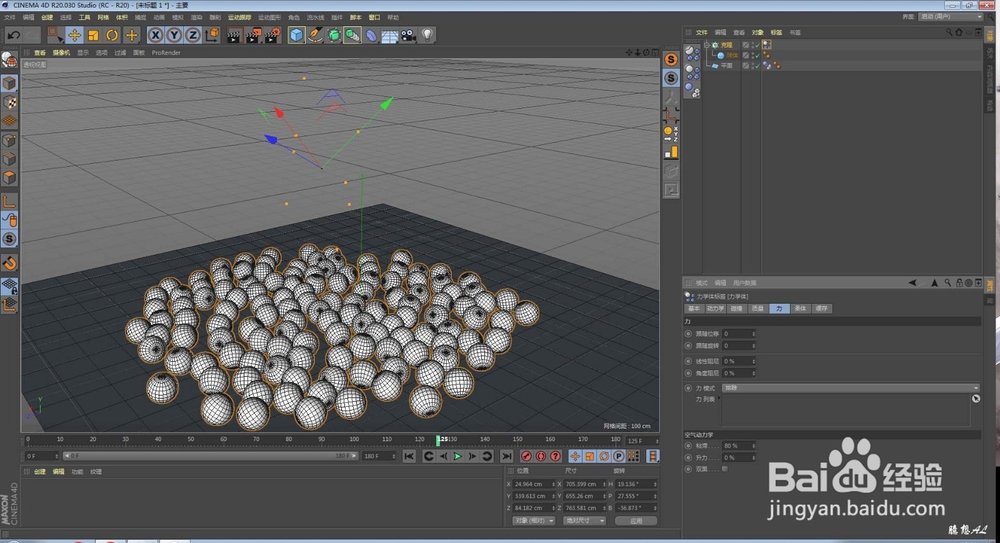
Task: Toggle X axis lock
Action: pyautogui.click(x=155, y=35)
